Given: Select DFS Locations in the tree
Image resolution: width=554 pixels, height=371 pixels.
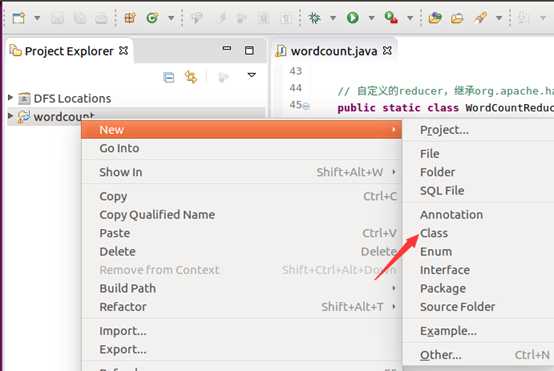Looking at the screenshot, I should point(72,98).
